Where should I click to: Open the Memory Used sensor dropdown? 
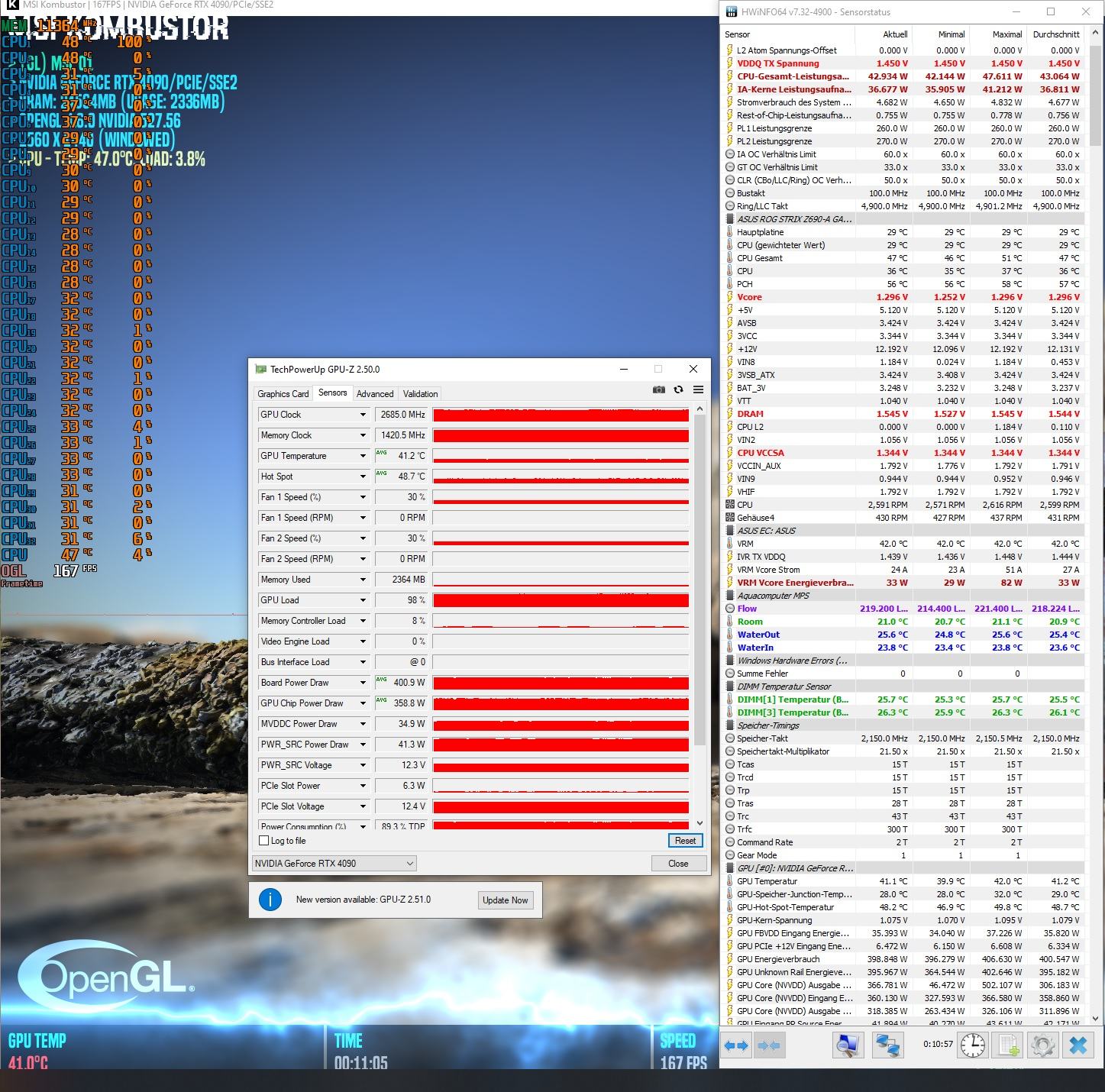[x=363, y=580]
